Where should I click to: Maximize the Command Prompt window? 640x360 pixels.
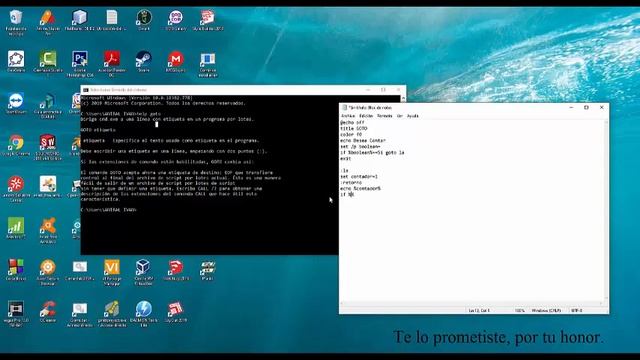(383, 90)
